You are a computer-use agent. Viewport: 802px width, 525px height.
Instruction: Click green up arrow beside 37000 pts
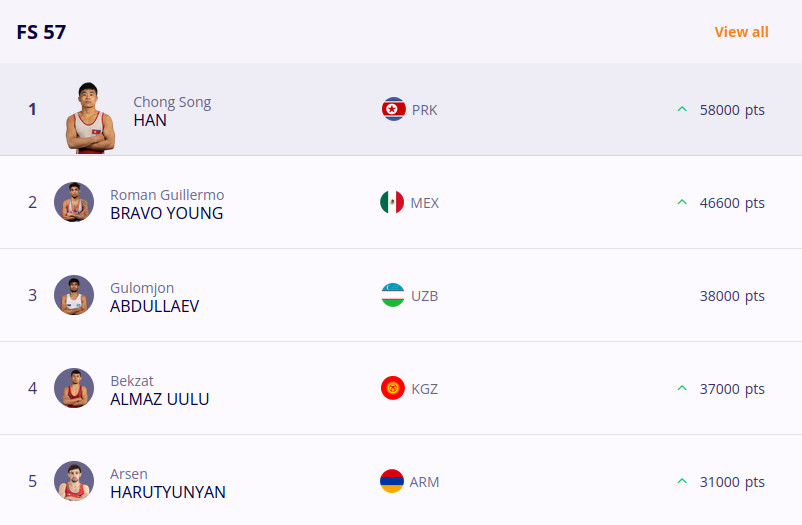coord(682,388)
